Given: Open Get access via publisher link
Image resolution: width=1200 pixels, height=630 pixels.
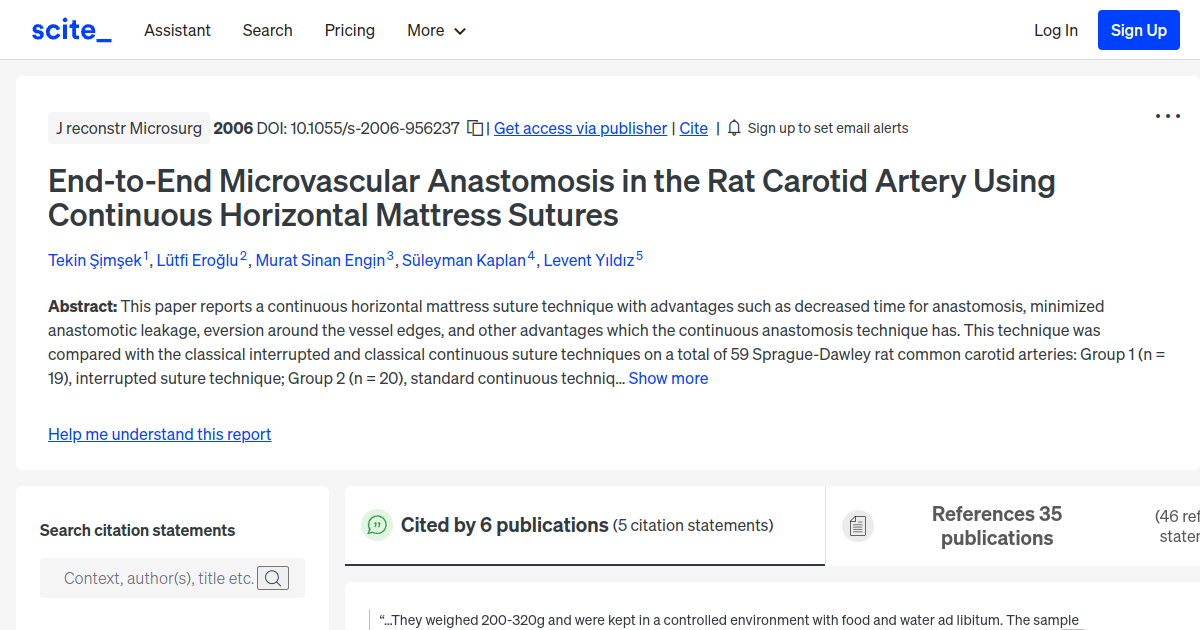Looking at the screenshot, I should 580,128.
